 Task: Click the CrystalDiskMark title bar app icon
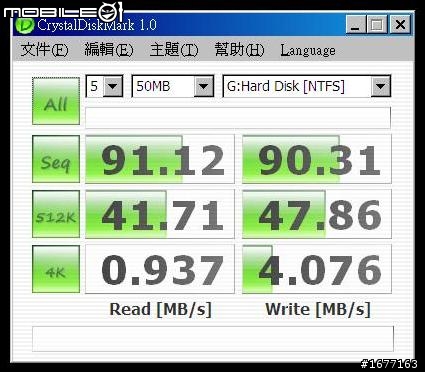click(25, 24)
